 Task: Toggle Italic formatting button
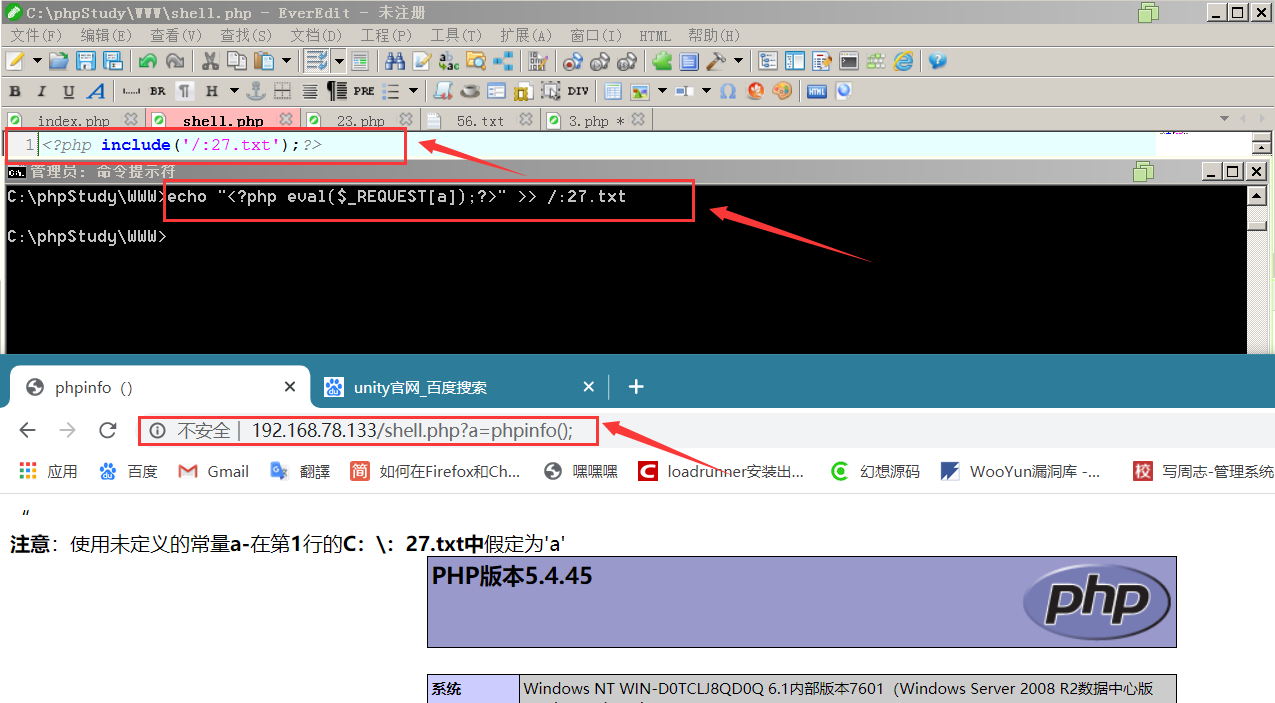click(x=42, y=91)
